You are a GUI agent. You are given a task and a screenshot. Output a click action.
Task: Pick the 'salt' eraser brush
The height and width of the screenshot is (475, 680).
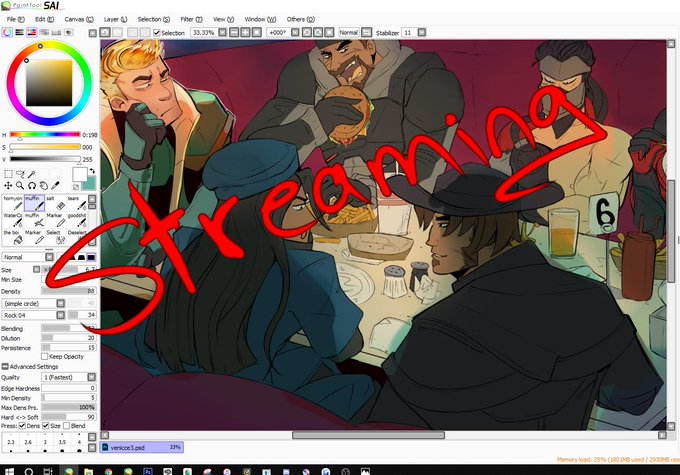(x=56, y=203)
